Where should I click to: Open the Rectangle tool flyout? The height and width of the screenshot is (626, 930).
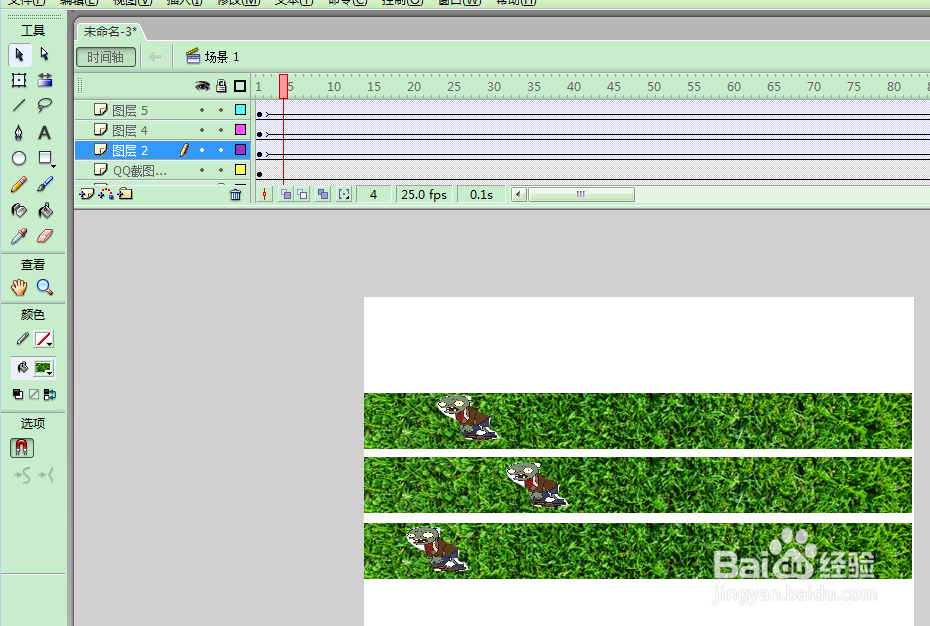pos(46,158)
